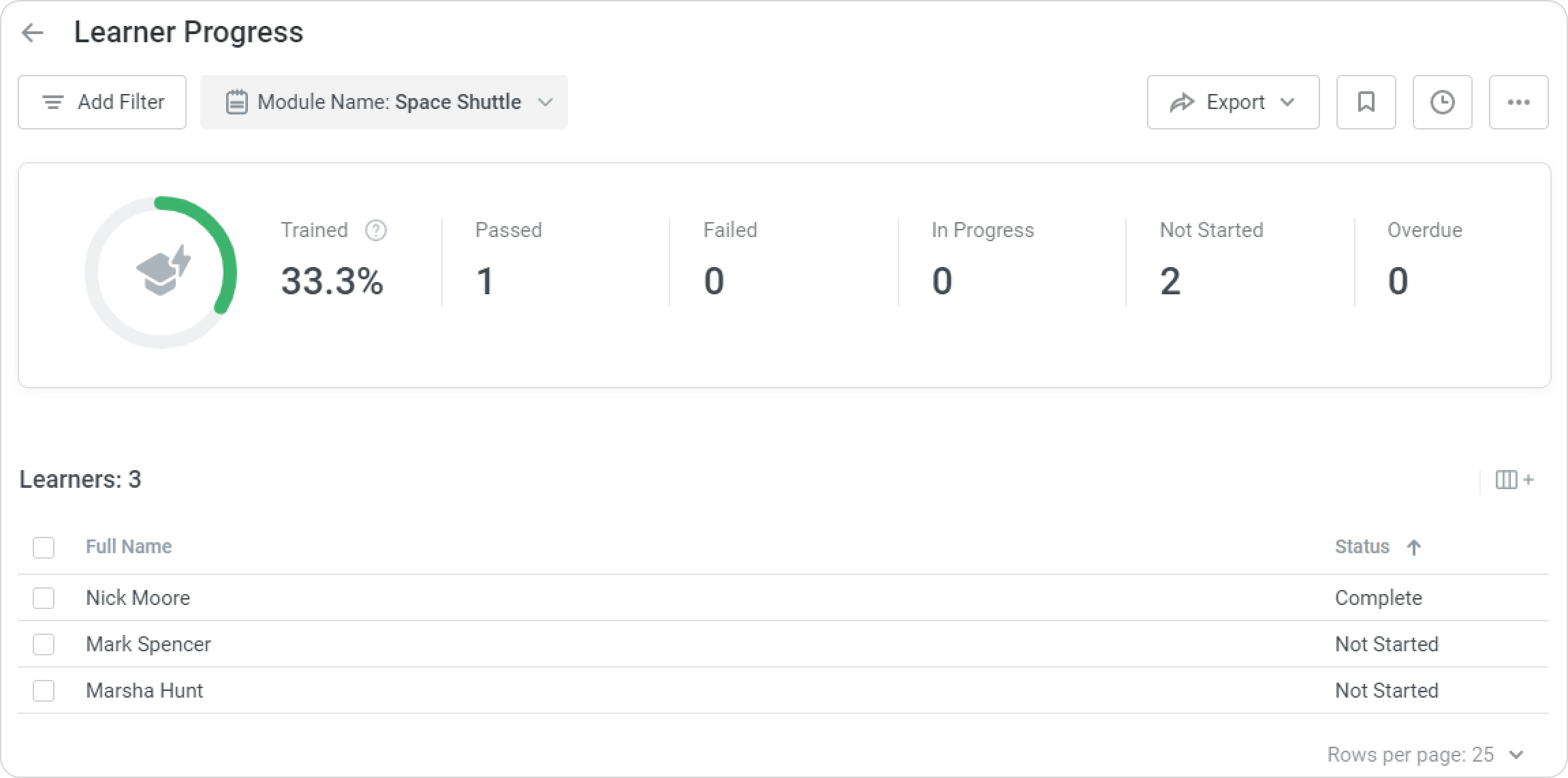
Task: Select Mark Spencer's row checkbox
Action: (44, 644)
